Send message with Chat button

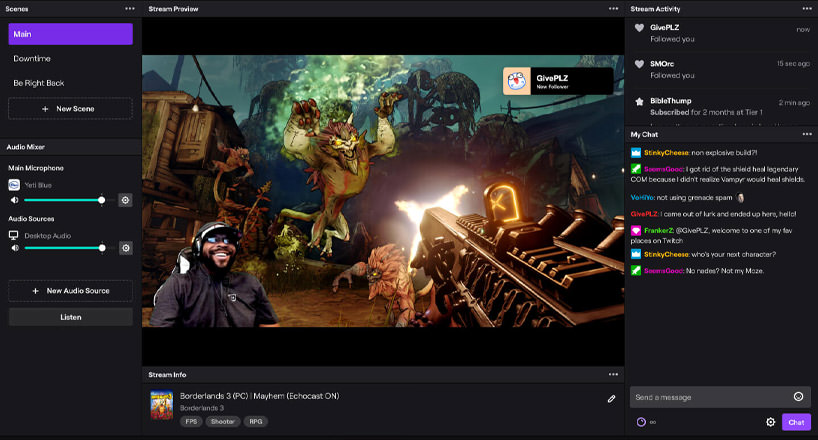(796, 422)
